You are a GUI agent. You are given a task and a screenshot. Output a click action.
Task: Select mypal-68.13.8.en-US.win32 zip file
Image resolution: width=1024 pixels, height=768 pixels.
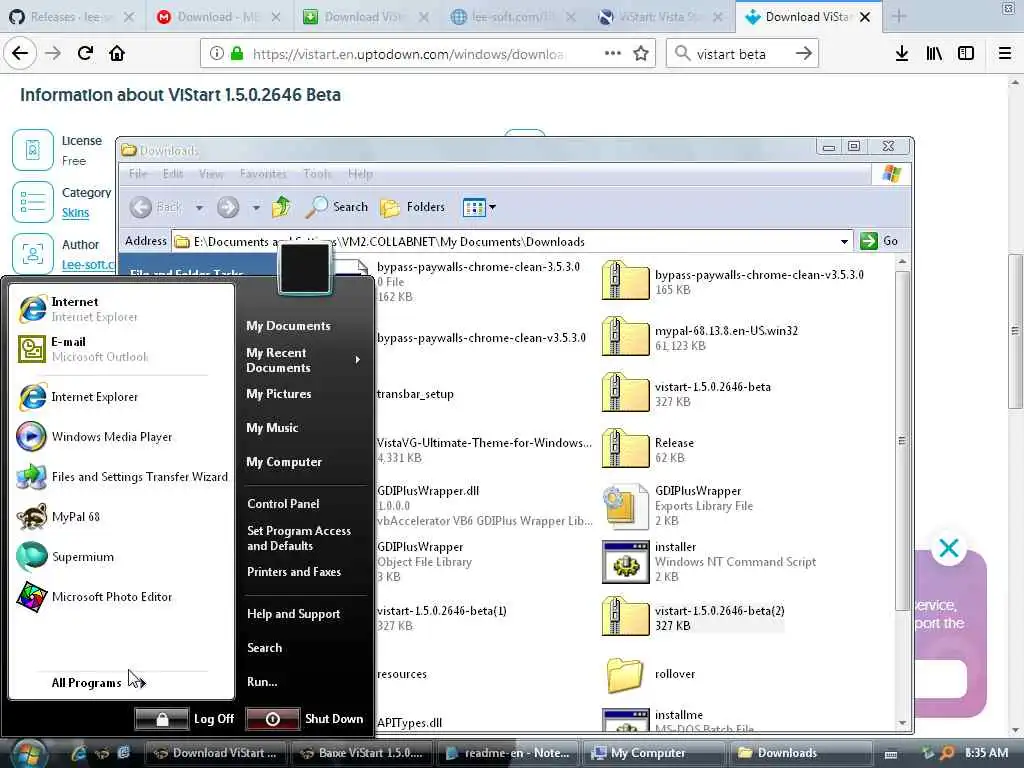[700, 338]
